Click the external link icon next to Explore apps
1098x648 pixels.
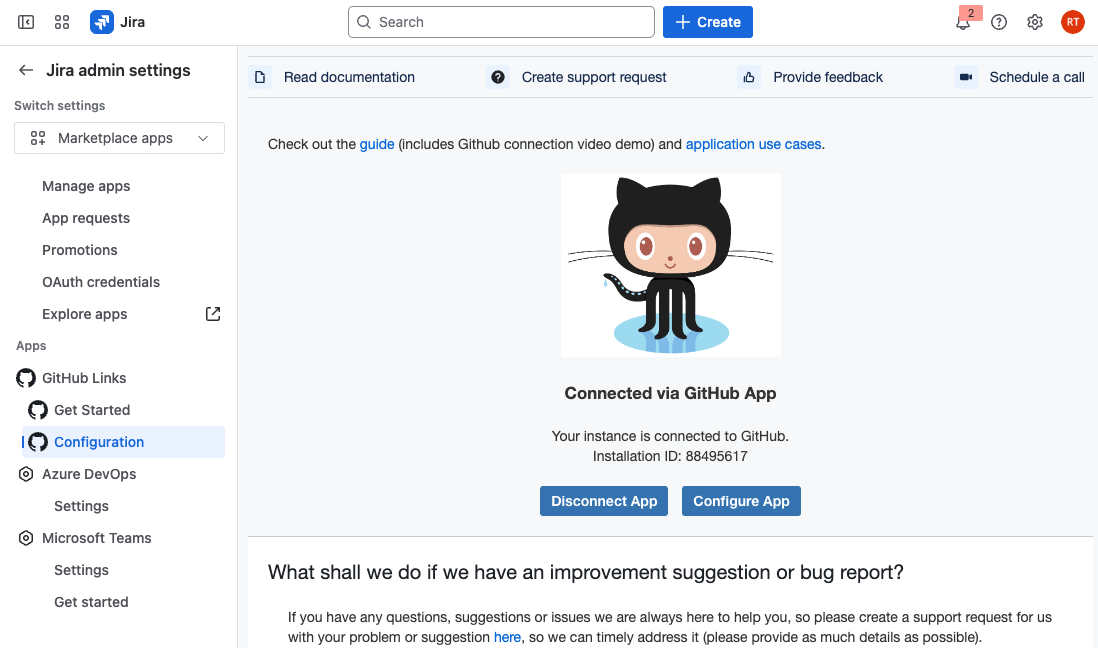213,314
